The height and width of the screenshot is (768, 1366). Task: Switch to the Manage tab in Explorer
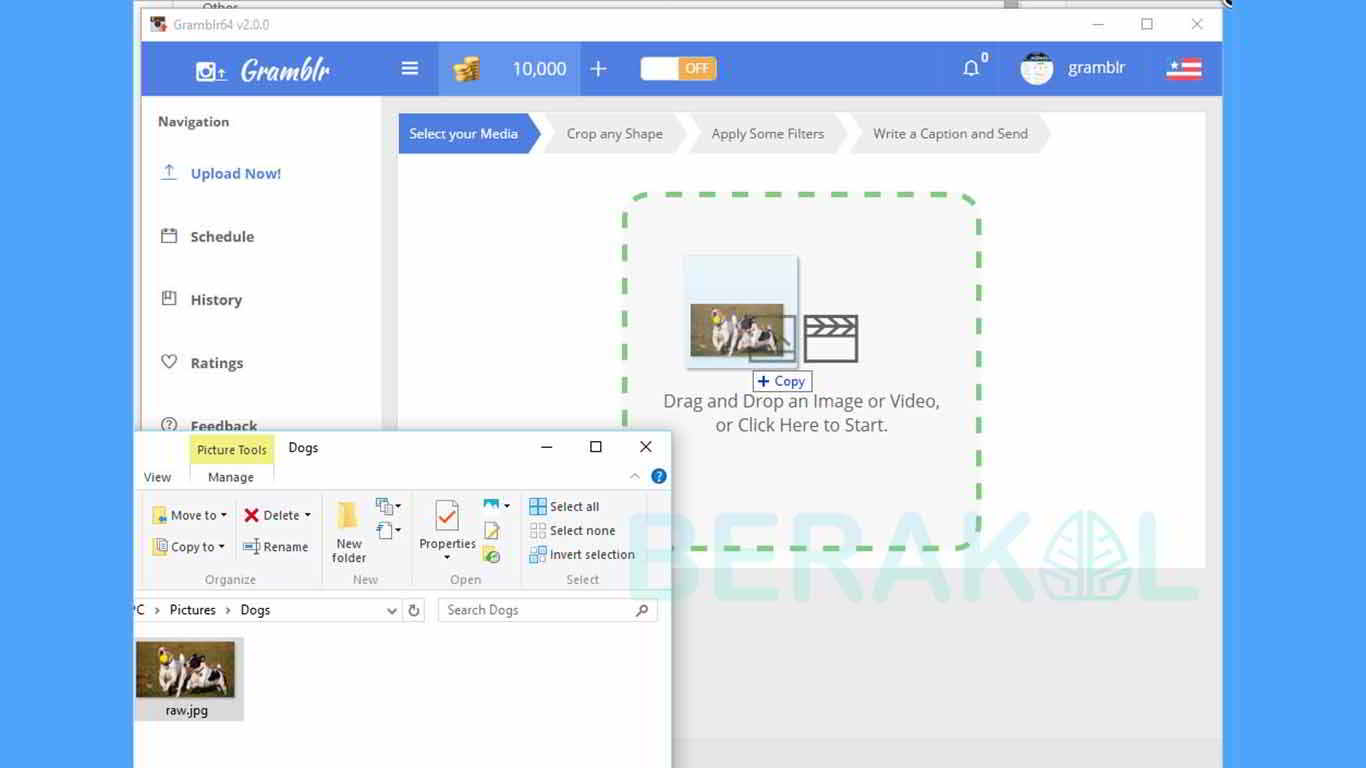230,477
